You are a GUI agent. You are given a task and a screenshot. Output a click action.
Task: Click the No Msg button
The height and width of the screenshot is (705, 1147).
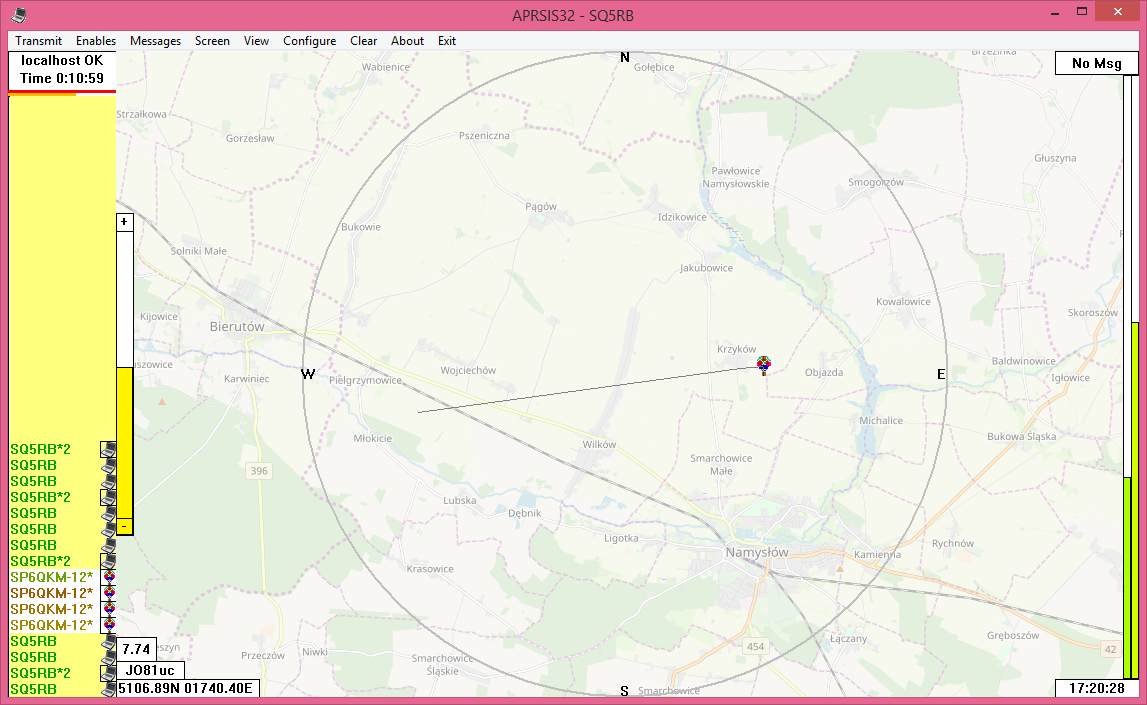click(x=1097, y=64)
